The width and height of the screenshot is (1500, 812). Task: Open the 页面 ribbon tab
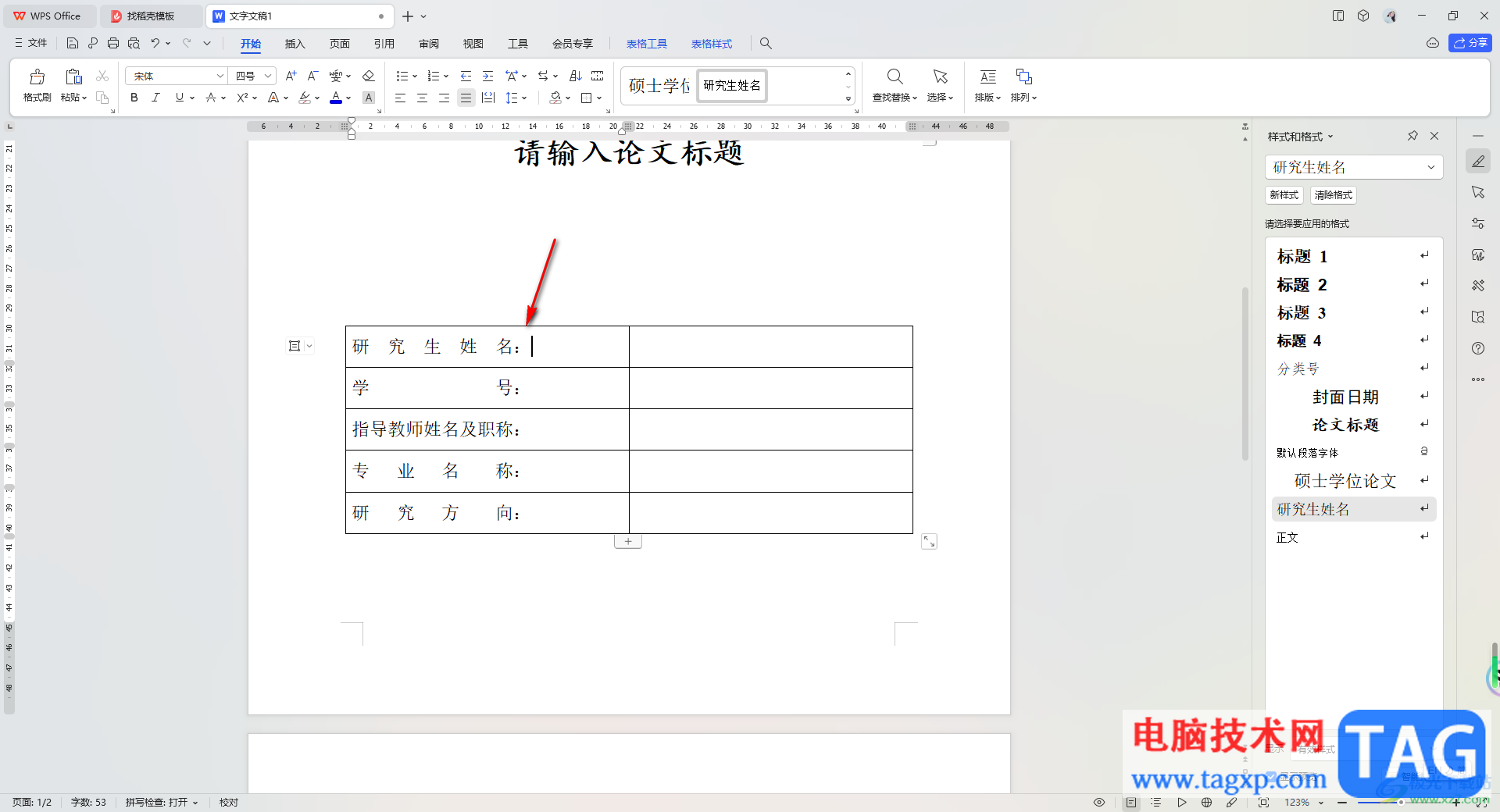pyautogui.click(x=339, y=44)
